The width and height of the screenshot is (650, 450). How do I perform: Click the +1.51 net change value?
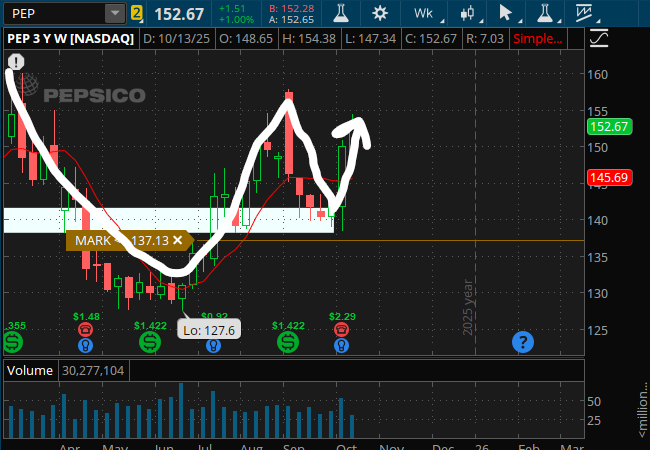(232, 8)
